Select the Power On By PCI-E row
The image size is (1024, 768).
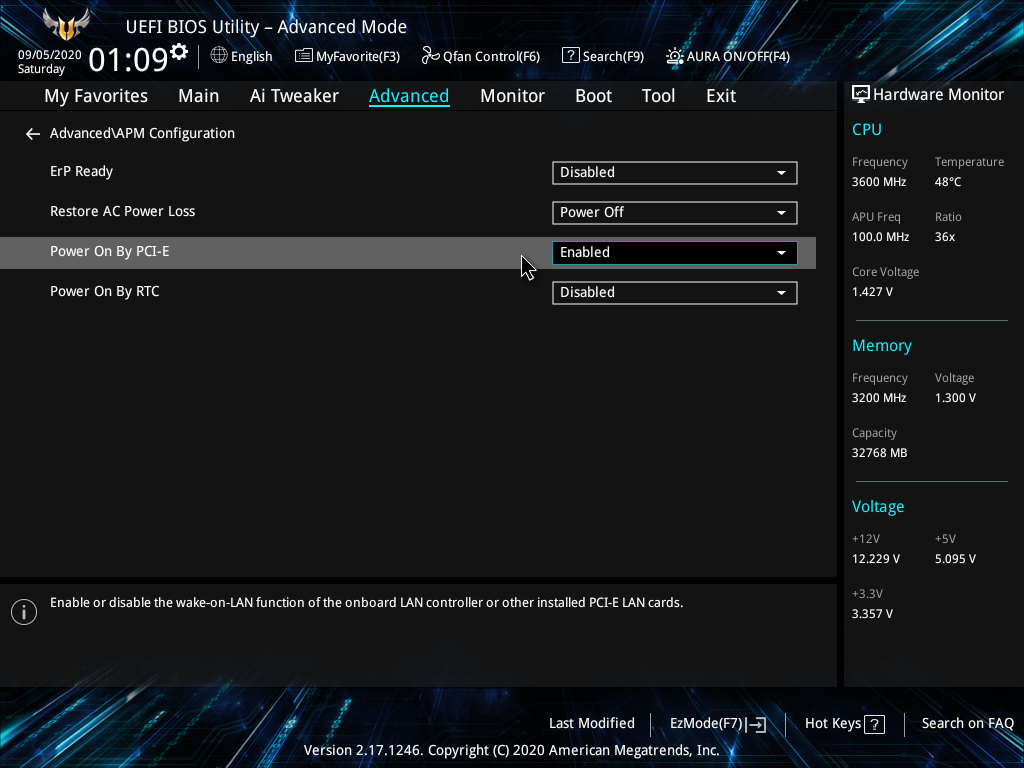pyautogui.click(x=408, y=253)
